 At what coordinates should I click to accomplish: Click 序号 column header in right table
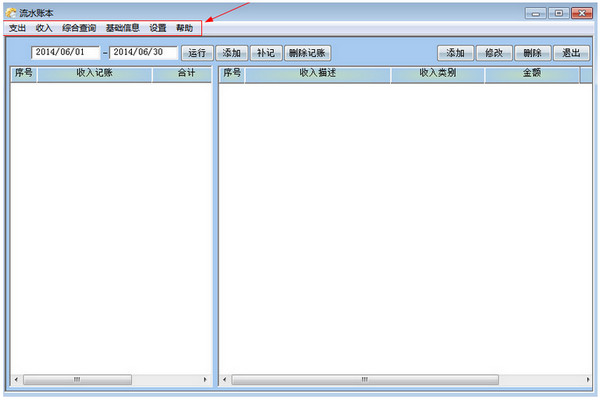(232, 74)
